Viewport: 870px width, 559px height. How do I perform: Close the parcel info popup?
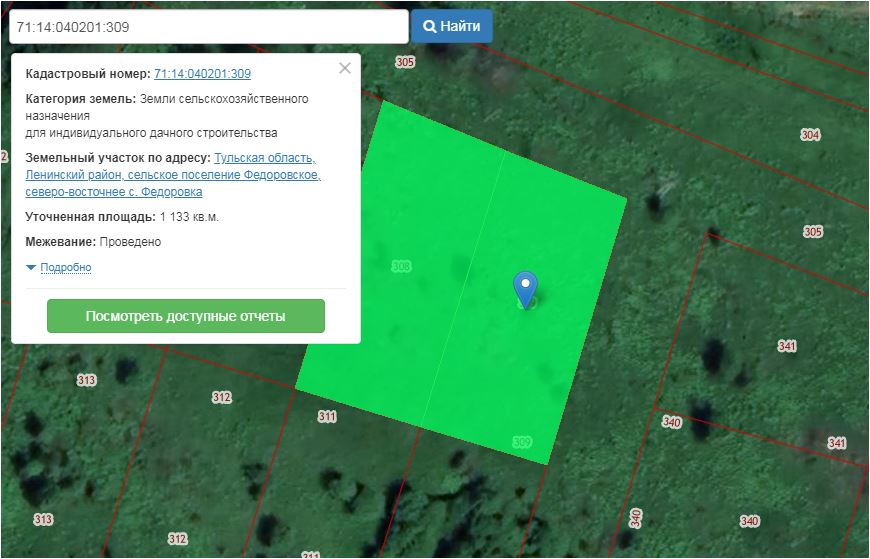coord(345,68)
